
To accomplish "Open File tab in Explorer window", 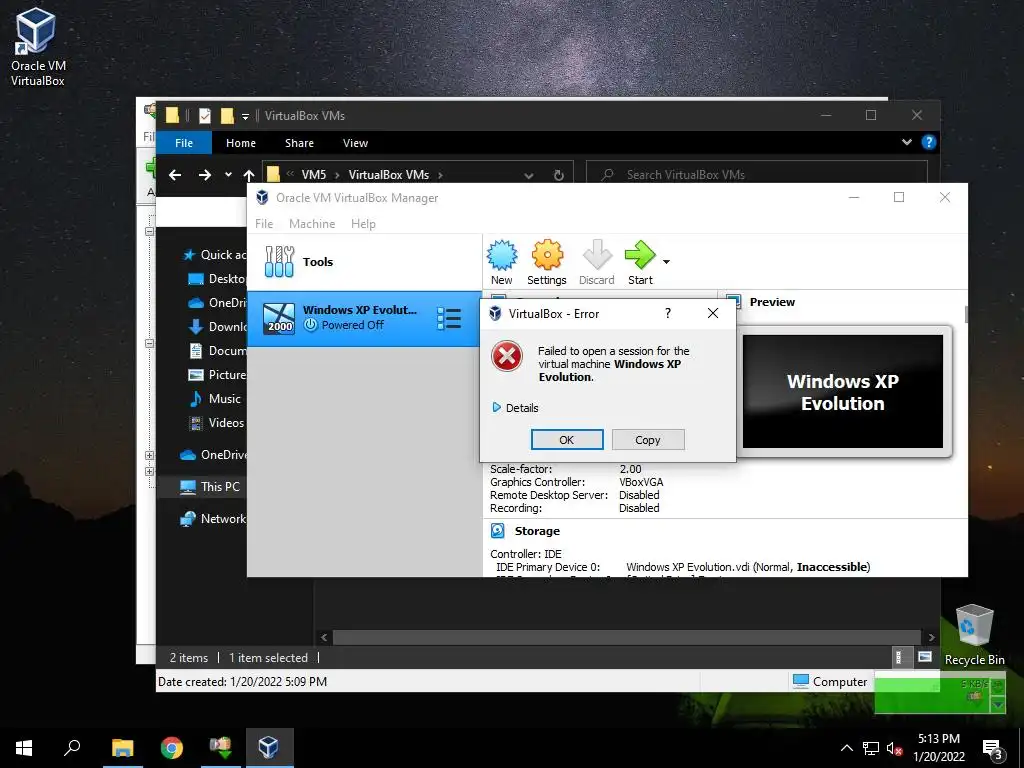I will tap(184, 142).
